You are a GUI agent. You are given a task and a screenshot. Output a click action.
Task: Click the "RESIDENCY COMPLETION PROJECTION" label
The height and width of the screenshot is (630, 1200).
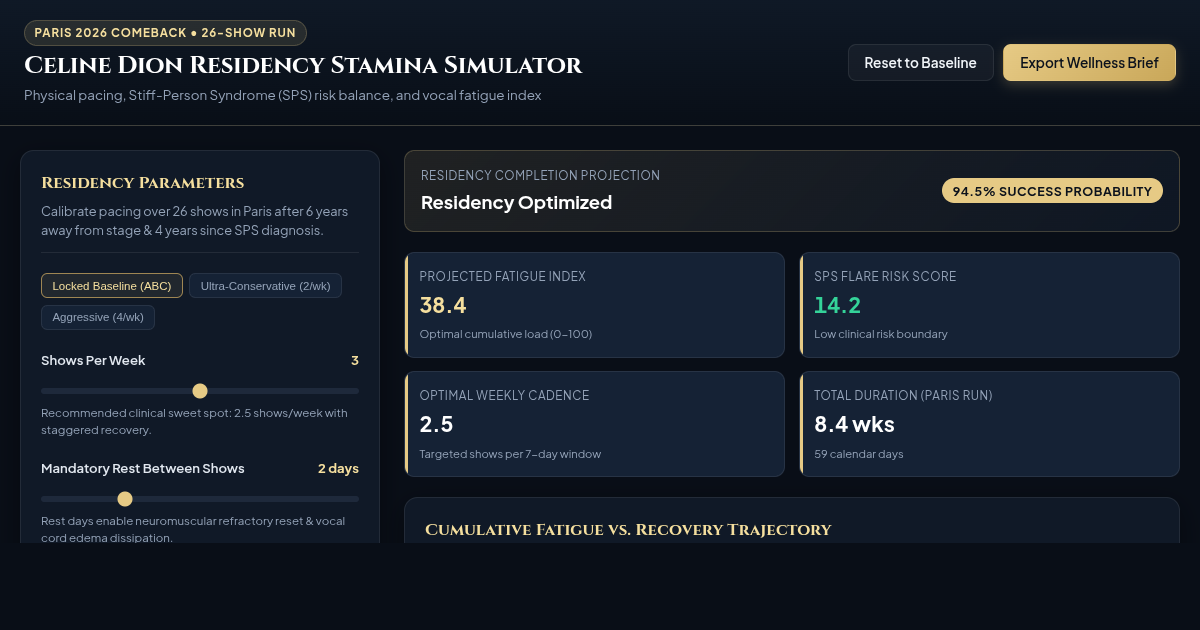pos(541,175)
